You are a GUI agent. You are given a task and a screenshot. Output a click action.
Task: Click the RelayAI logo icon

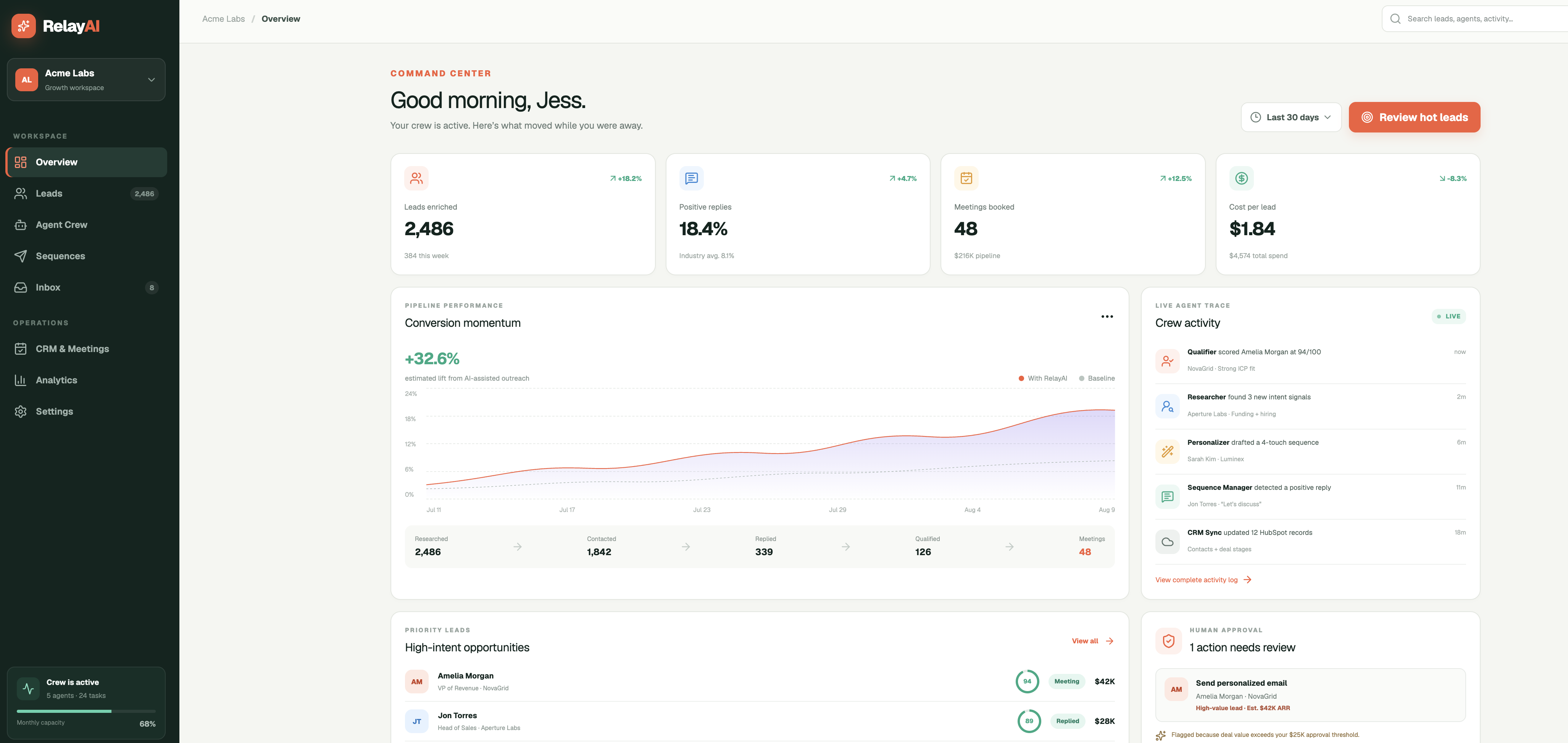24,26
